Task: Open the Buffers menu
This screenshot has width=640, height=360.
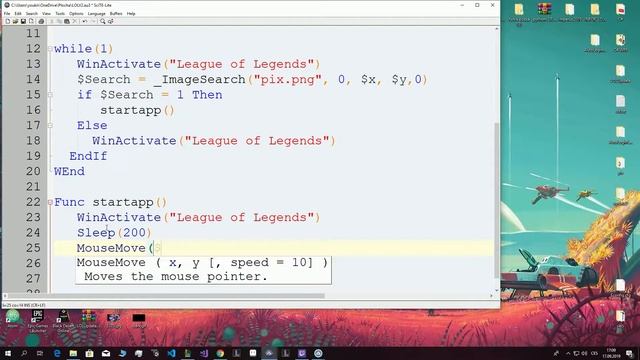Action: (116, 13)
